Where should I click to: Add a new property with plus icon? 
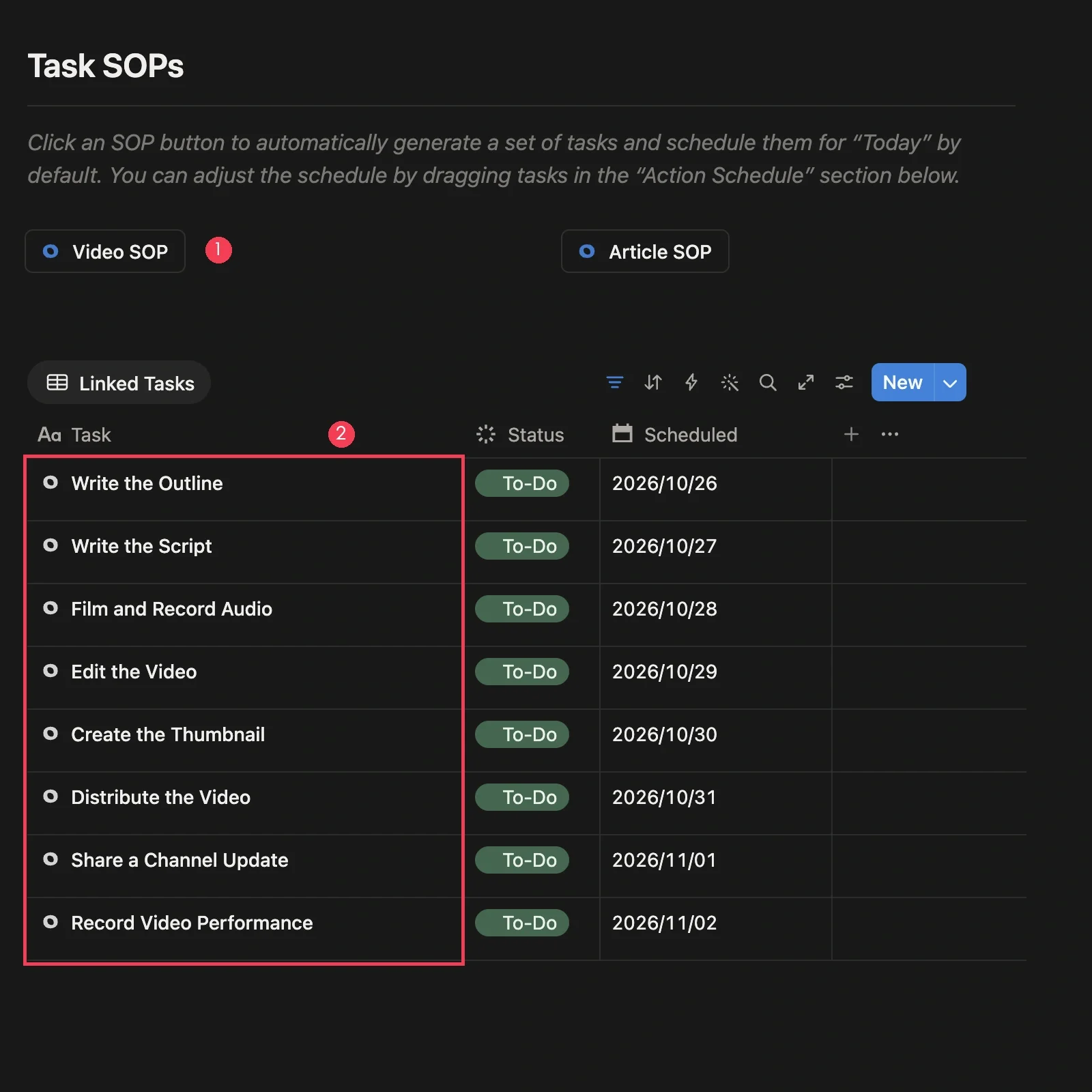click(851, 434)
